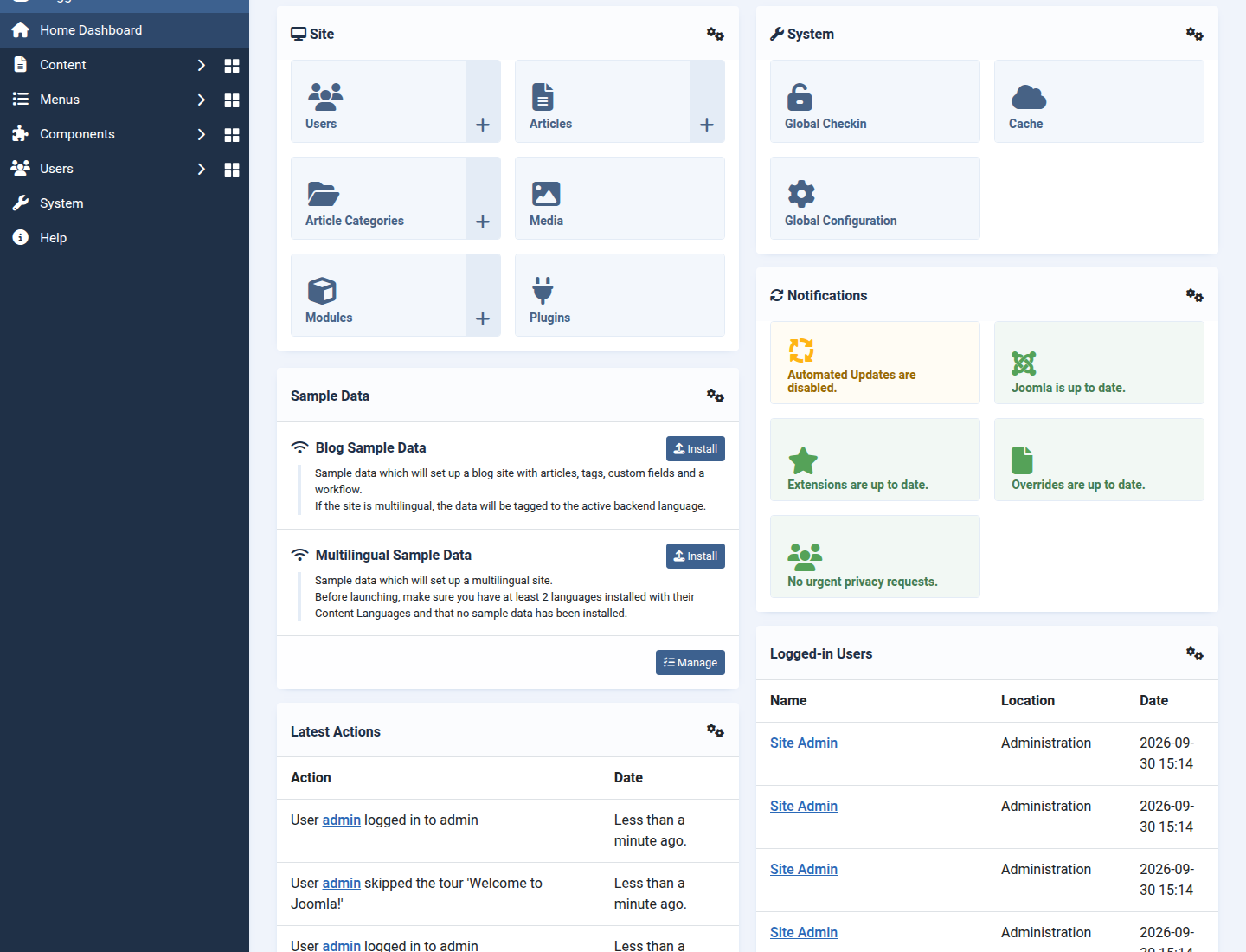Screen dimensions: 1246x952
Task: Click Overrides are up to date tile
Action: (1099, 460)
